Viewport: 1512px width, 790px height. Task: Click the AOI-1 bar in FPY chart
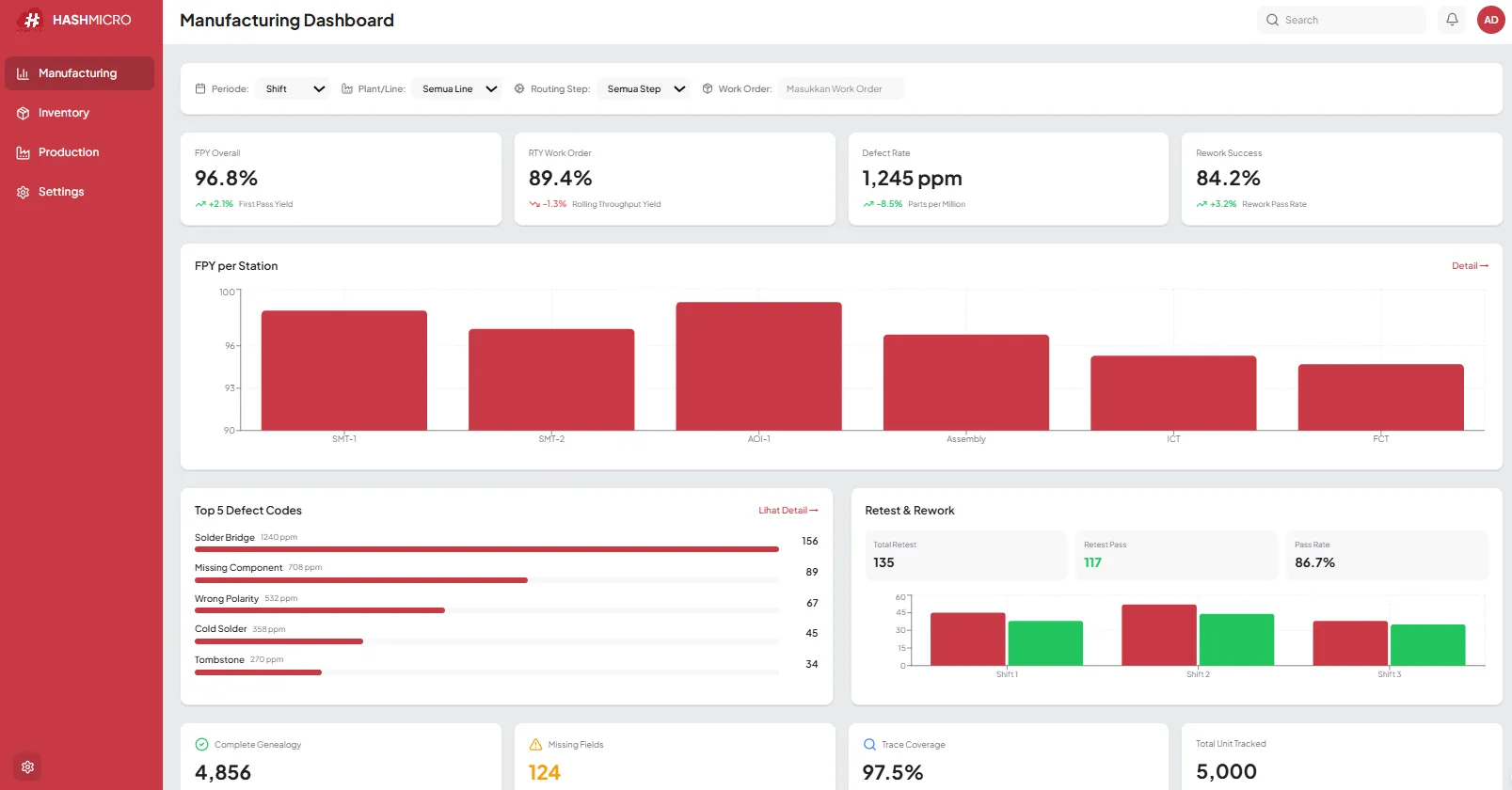point(758,367)
